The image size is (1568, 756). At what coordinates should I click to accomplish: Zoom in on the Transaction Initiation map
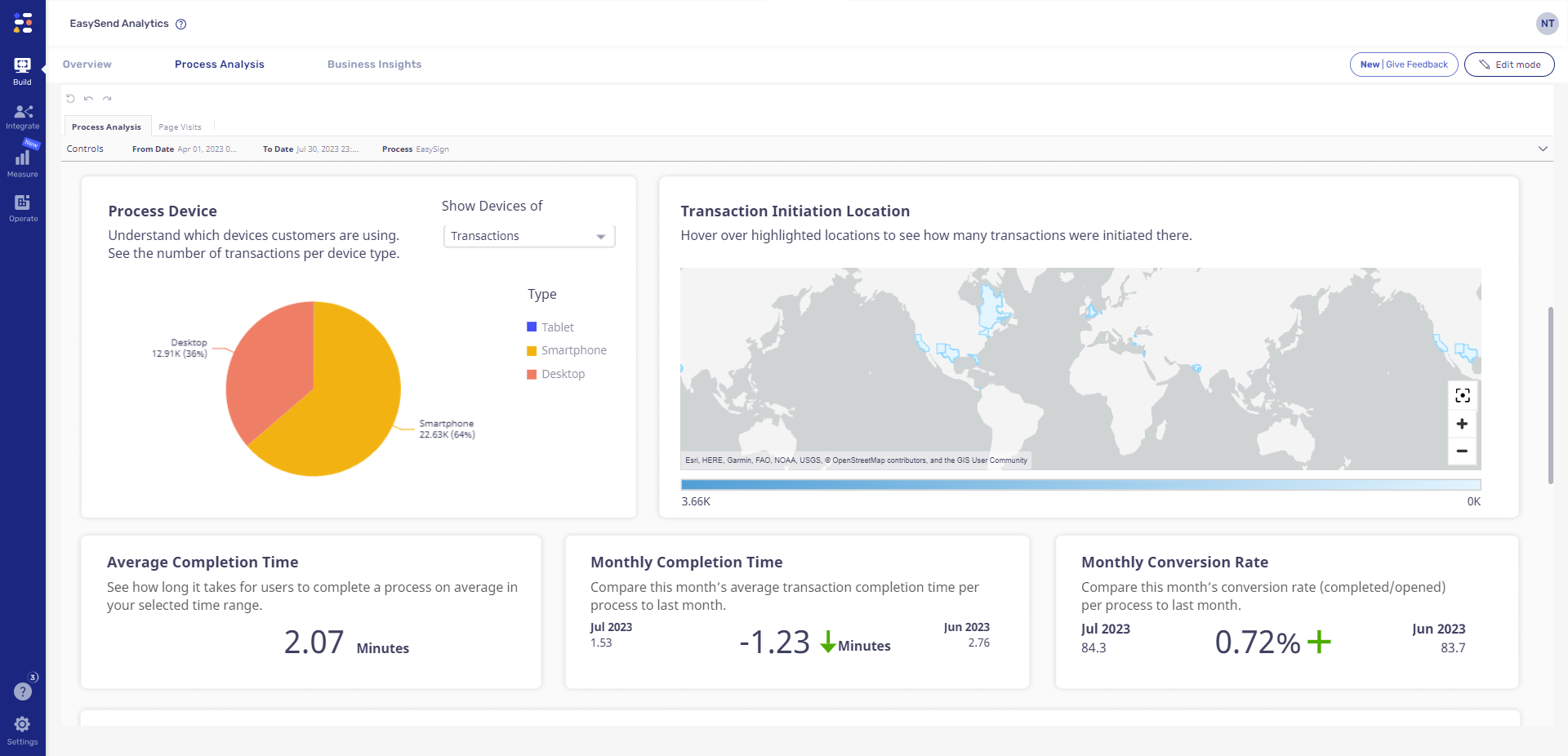point(1462,424)
